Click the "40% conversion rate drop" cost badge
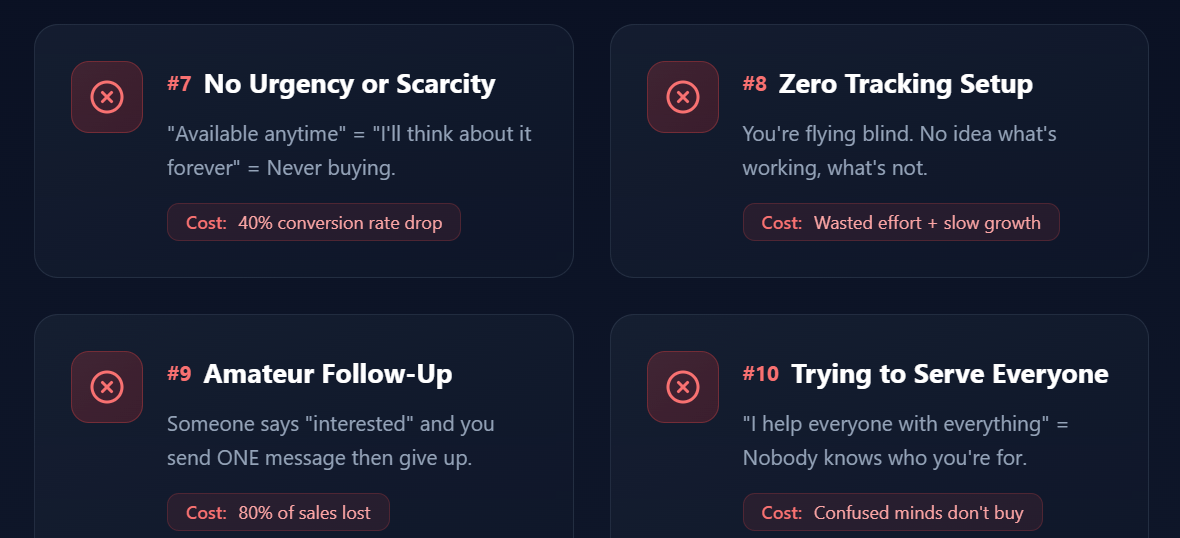The width and height of the screenshot is (1180, 538). [x=314, y=222]
